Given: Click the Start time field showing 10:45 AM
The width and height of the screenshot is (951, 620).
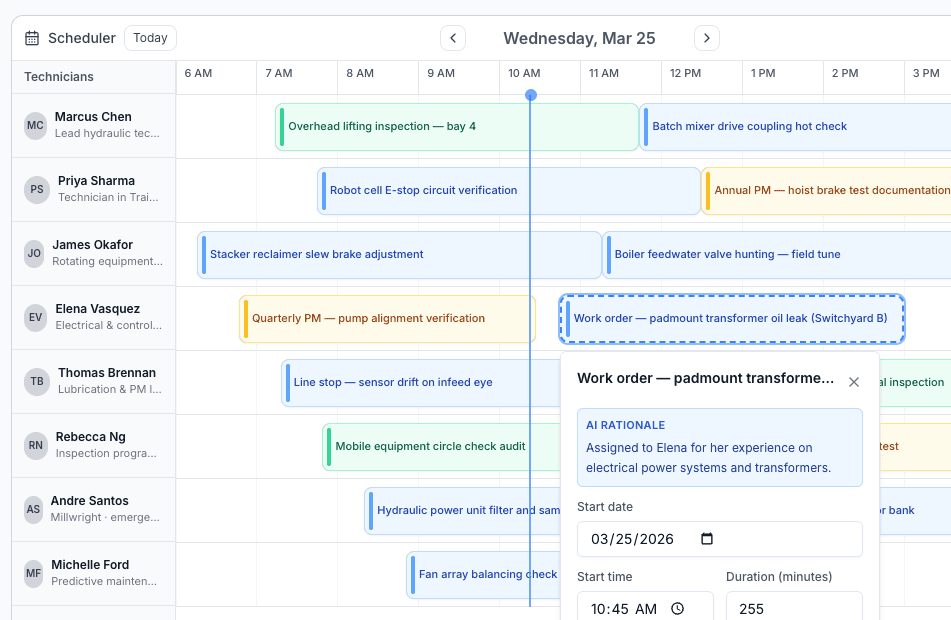Looking at the screenshot, I should 620,607.
